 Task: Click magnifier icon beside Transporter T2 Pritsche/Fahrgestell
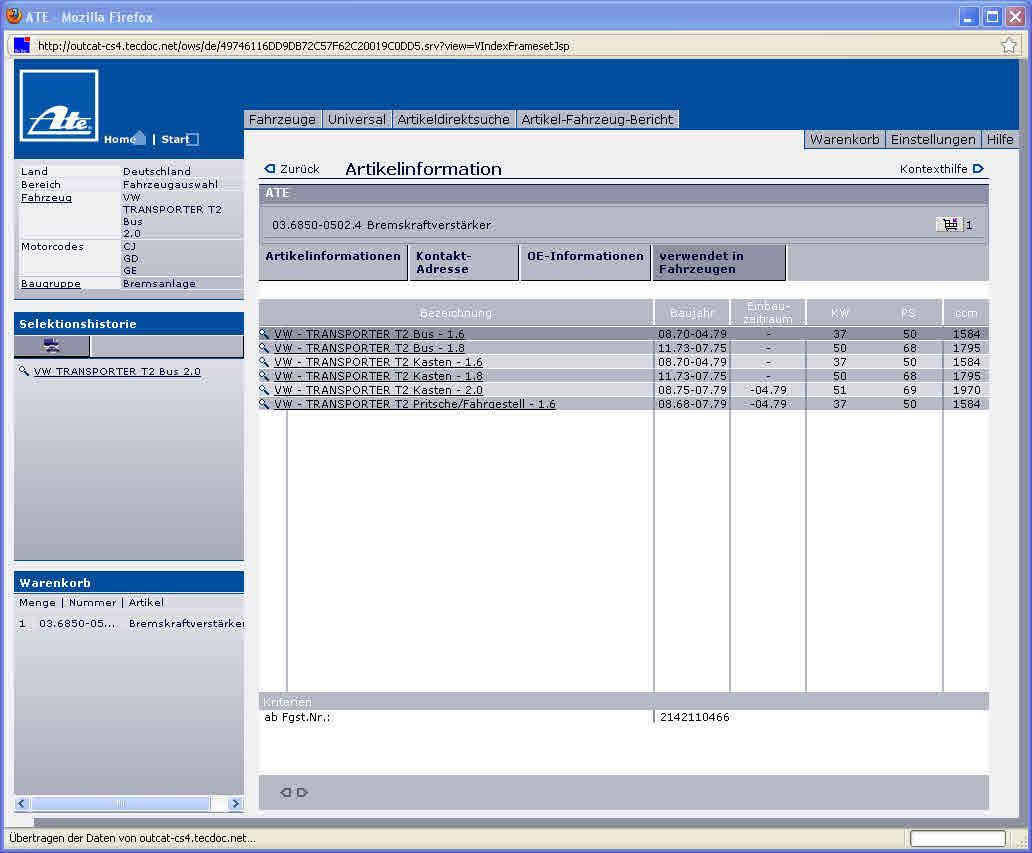(x=265, y=404)
